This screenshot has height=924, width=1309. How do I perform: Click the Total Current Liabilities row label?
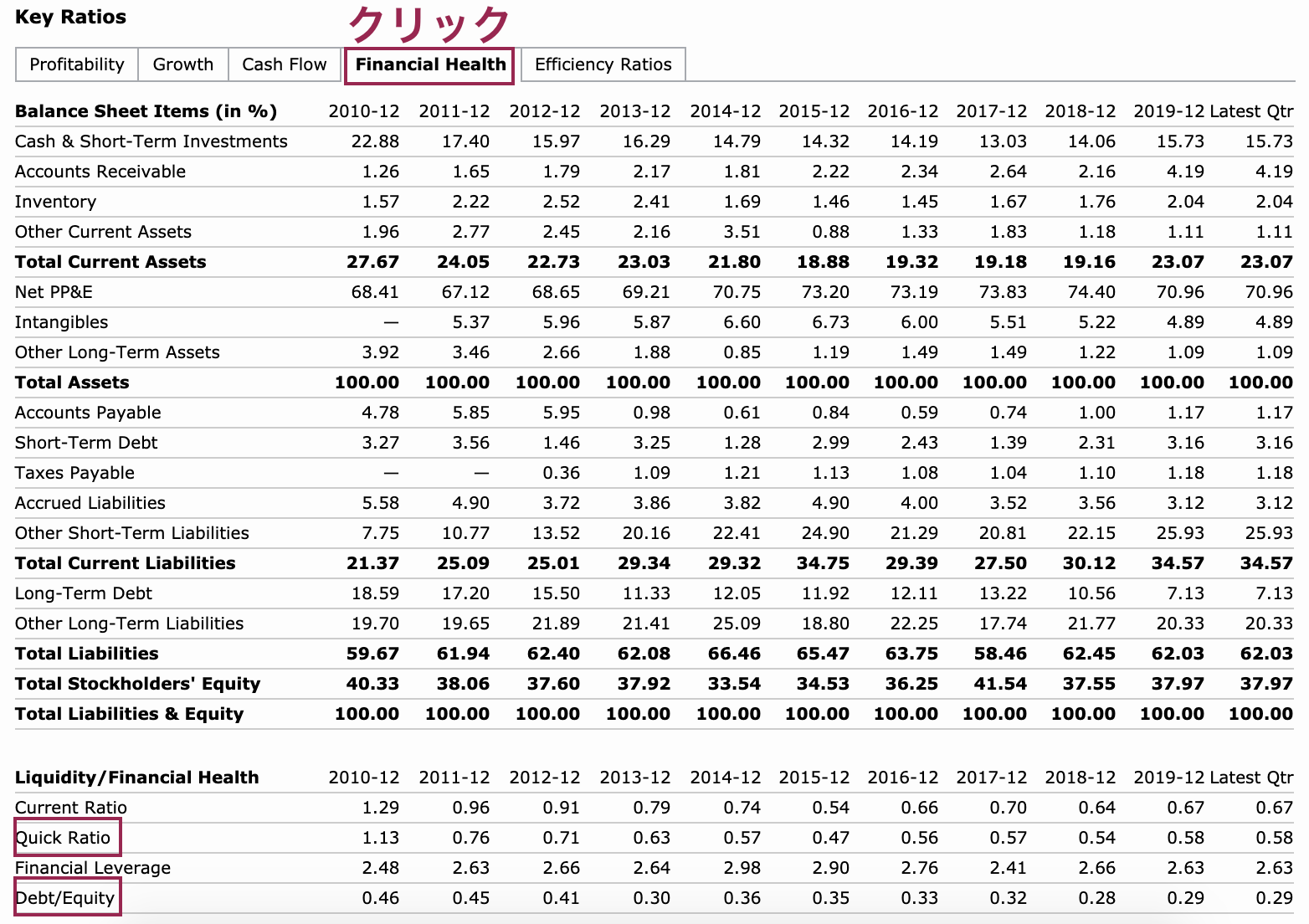[126, 563]
